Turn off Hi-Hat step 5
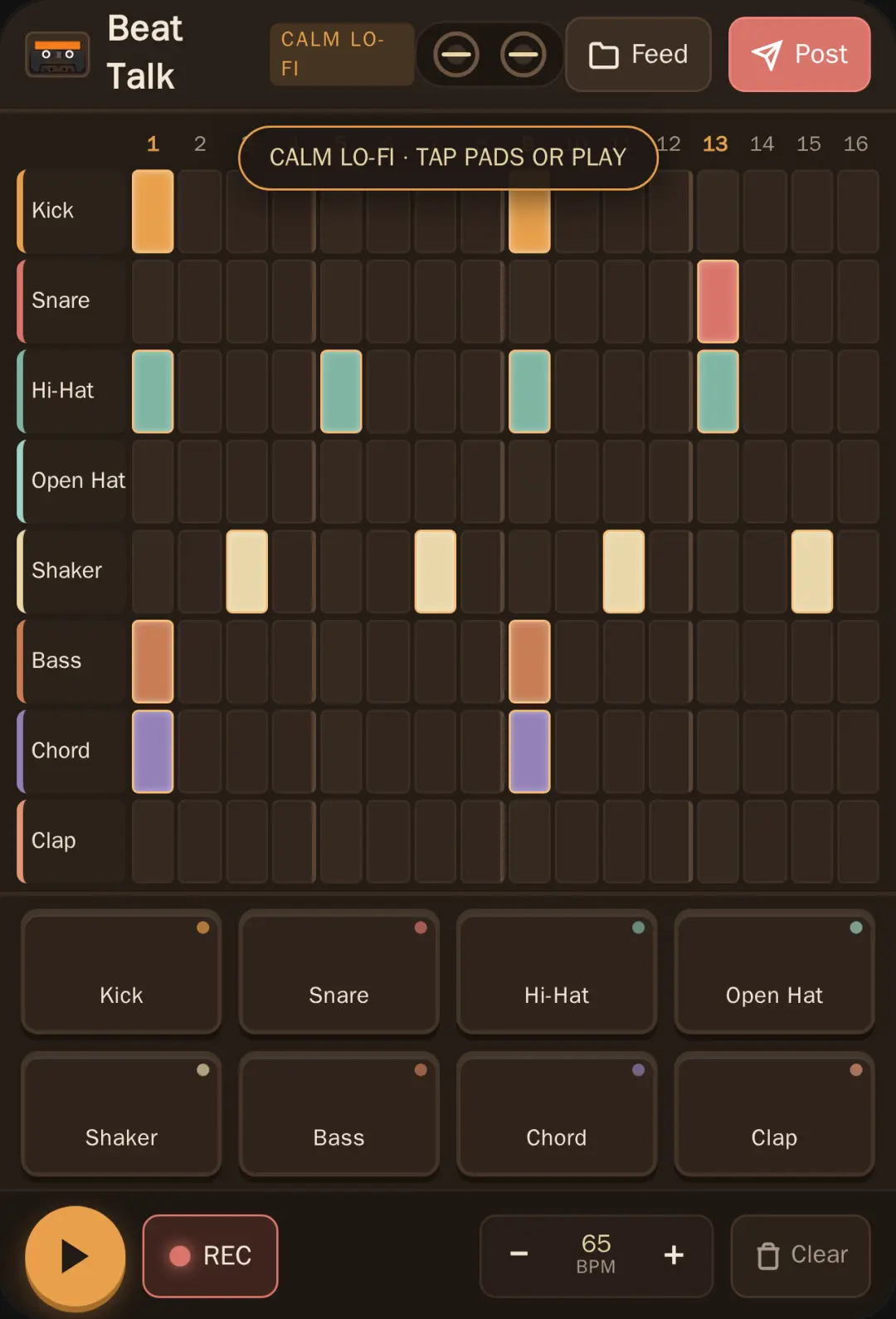This screenshot has width=896, height=1319. 341,392
